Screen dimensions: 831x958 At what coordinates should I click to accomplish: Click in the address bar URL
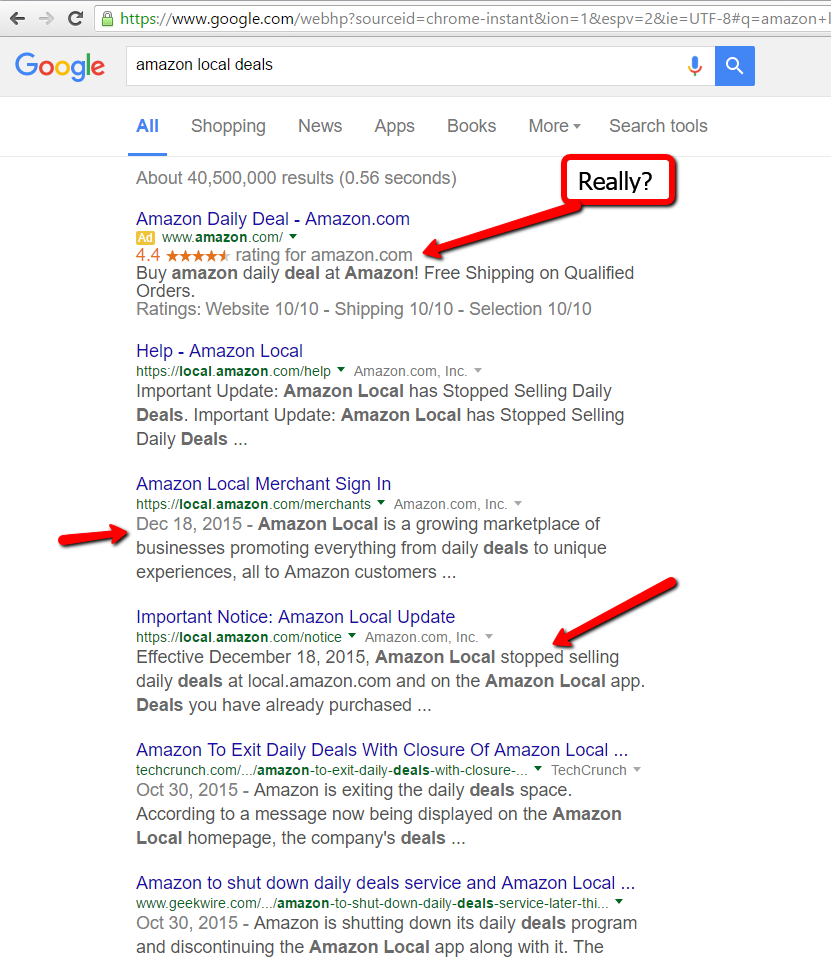[x=472, y=19]
